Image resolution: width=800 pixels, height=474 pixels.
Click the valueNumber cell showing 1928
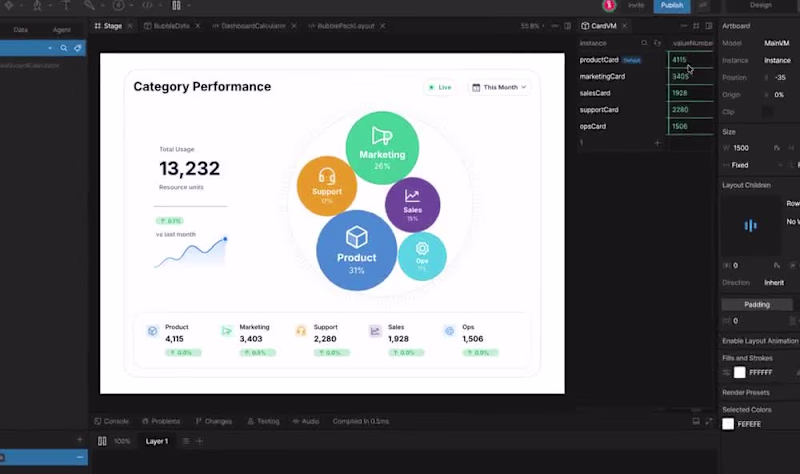tap(691, 93)
